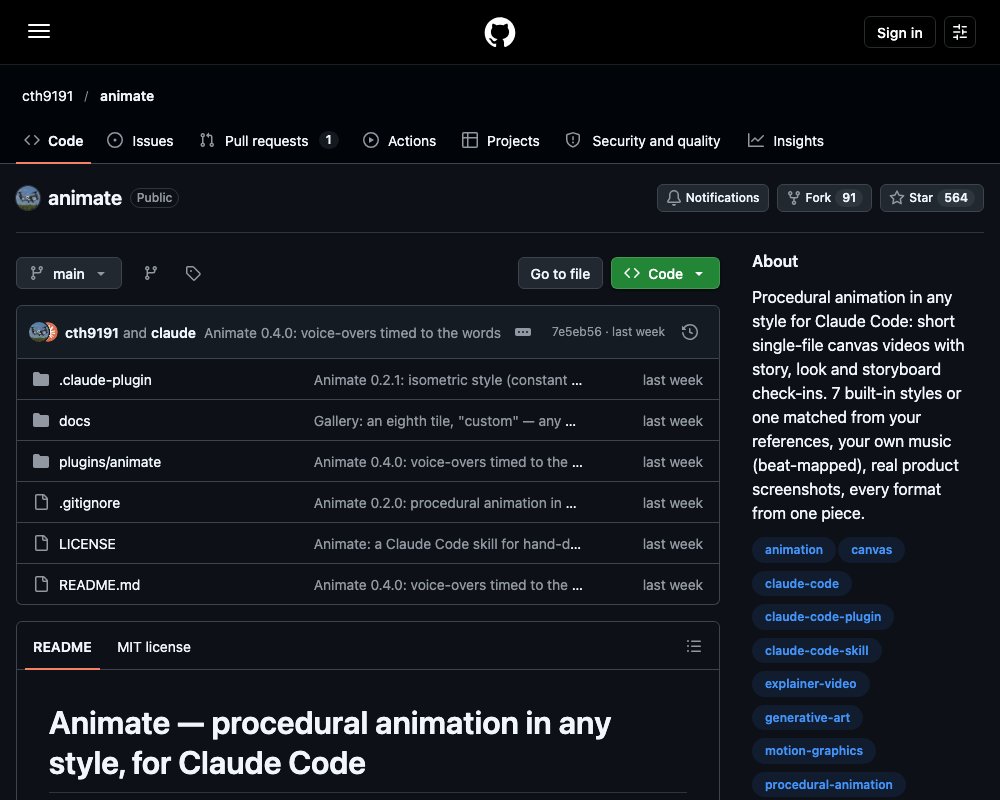This screenshot has width=1000, height=800.
Task: Click the Notifications bell button
Action: click(712, 198)
